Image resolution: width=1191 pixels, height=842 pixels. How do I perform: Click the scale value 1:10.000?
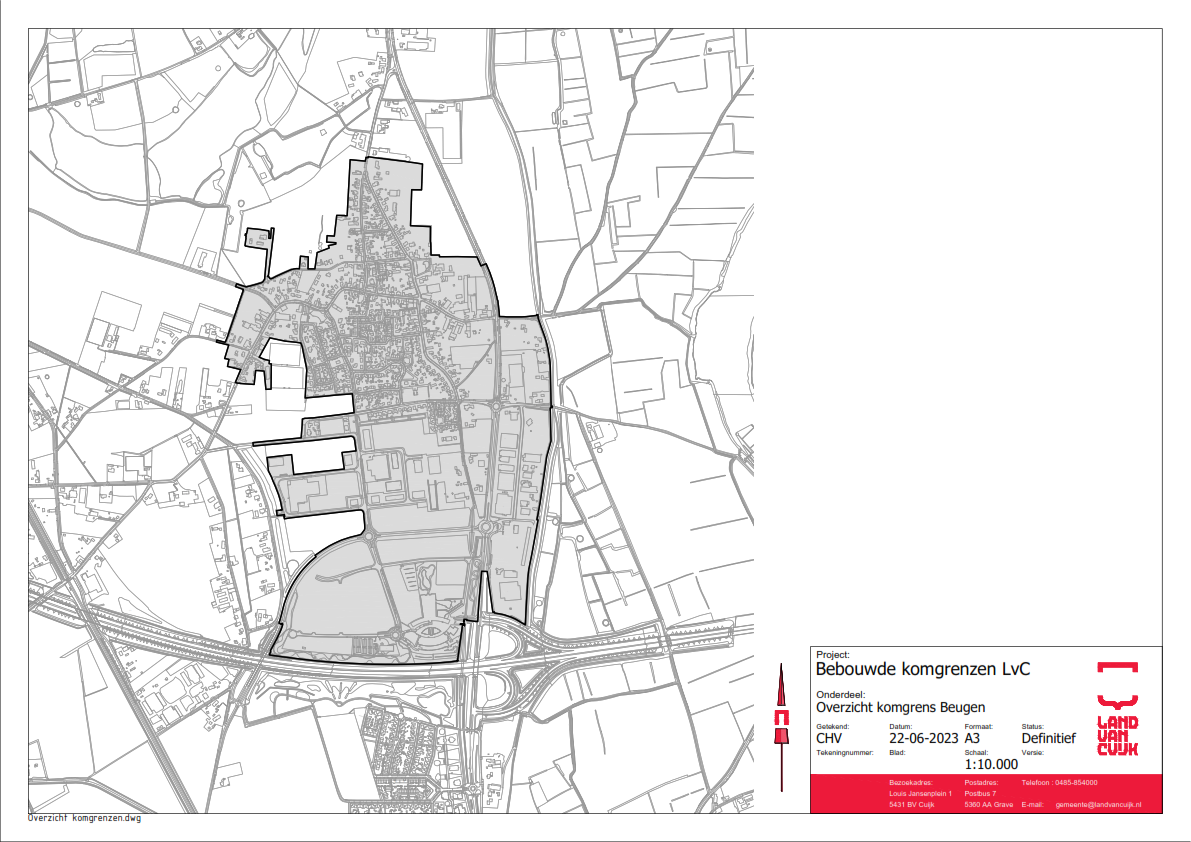coord(991,765)
